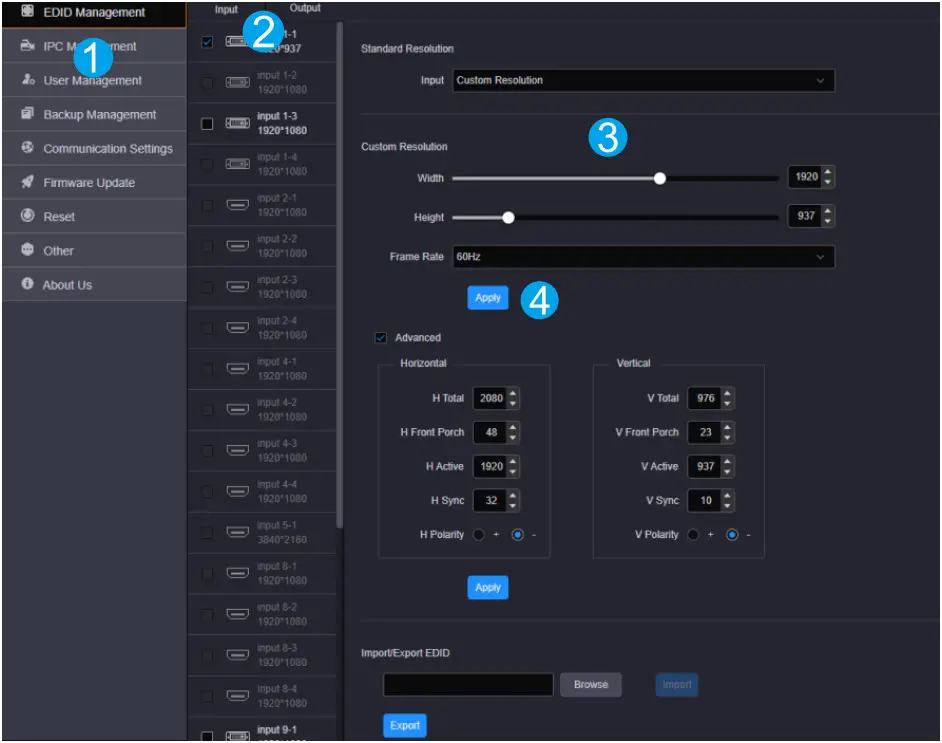Viewport: 942px width, 743px height.
Task: Click the input 4-2 HDMI icon
Action: coord(237,410)
